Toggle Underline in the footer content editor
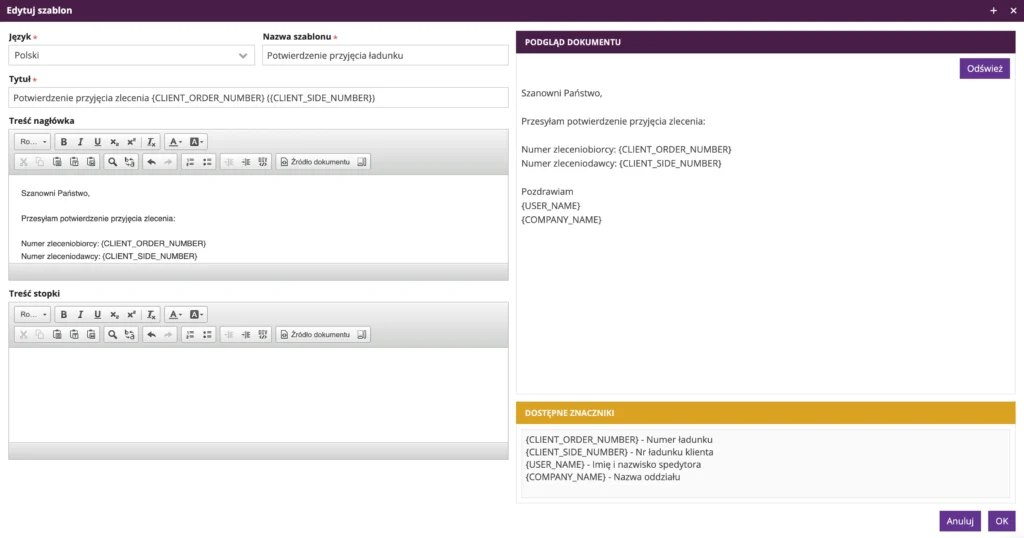 (97, 315)
